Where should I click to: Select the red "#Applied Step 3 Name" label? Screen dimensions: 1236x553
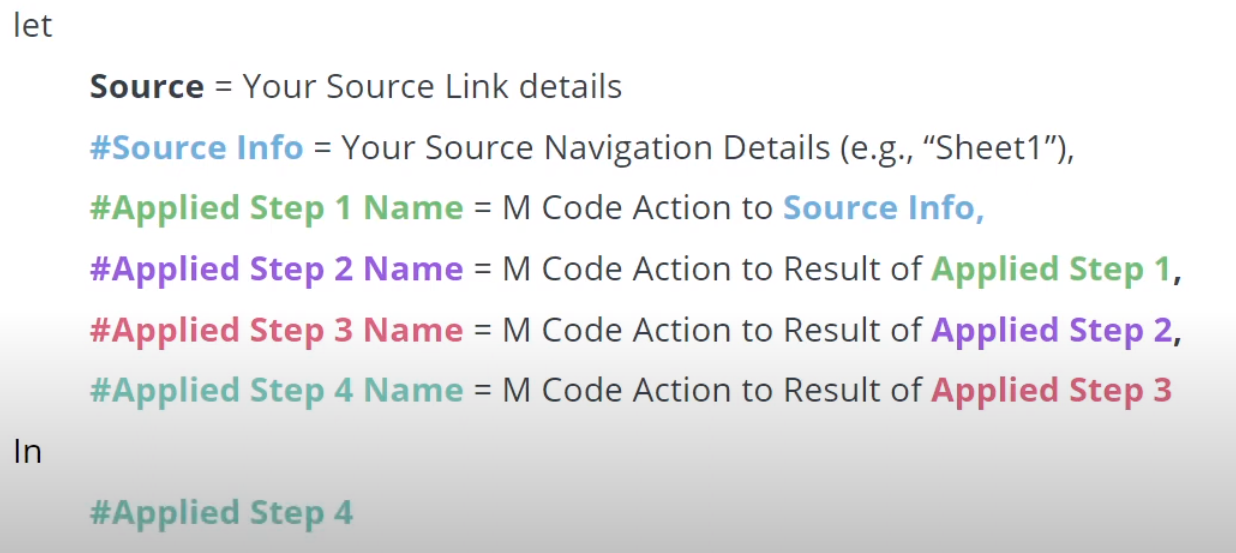[x=276, y=330]
